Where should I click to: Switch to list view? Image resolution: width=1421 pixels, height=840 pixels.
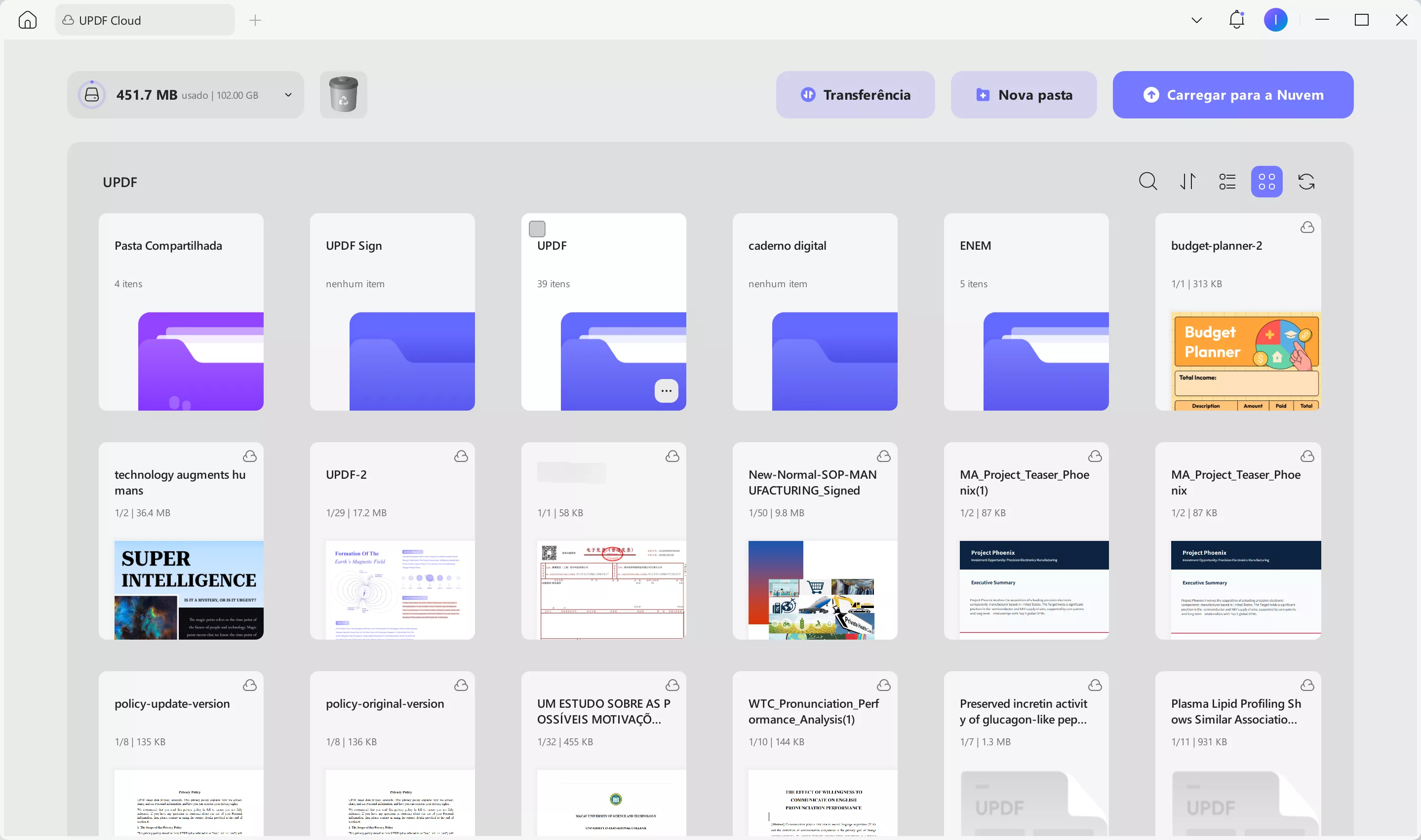(x=1227, y=182)
